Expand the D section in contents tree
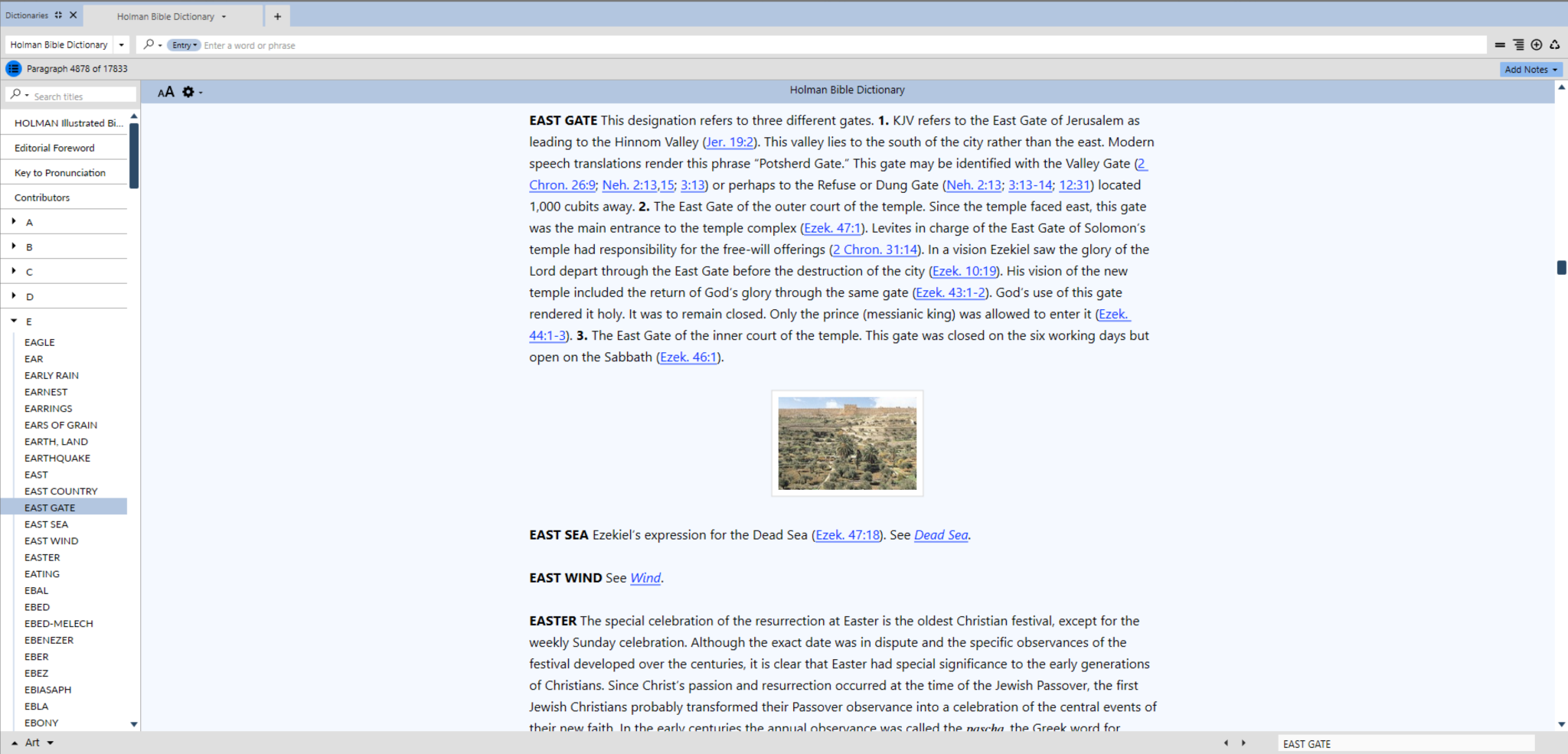Screen dimensions: 1568x754 [14, 296]
